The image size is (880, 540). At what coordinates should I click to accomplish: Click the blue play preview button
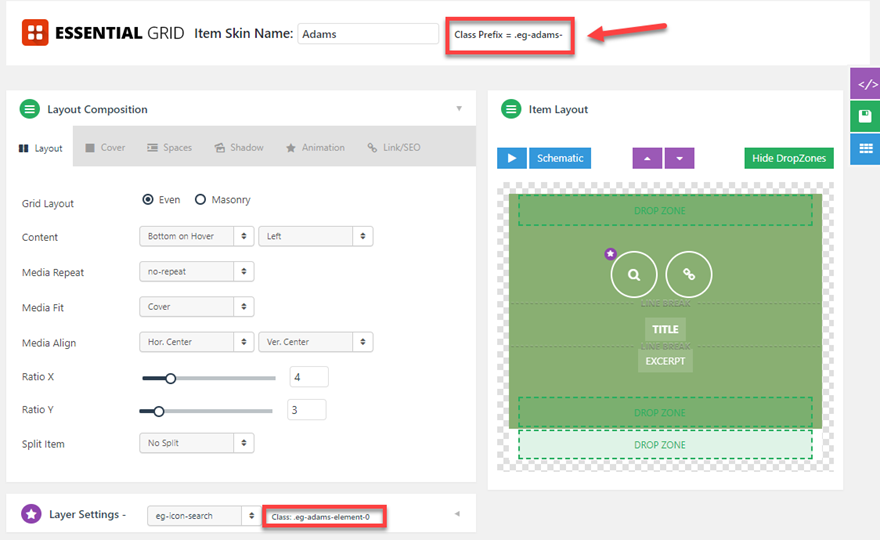512,158
